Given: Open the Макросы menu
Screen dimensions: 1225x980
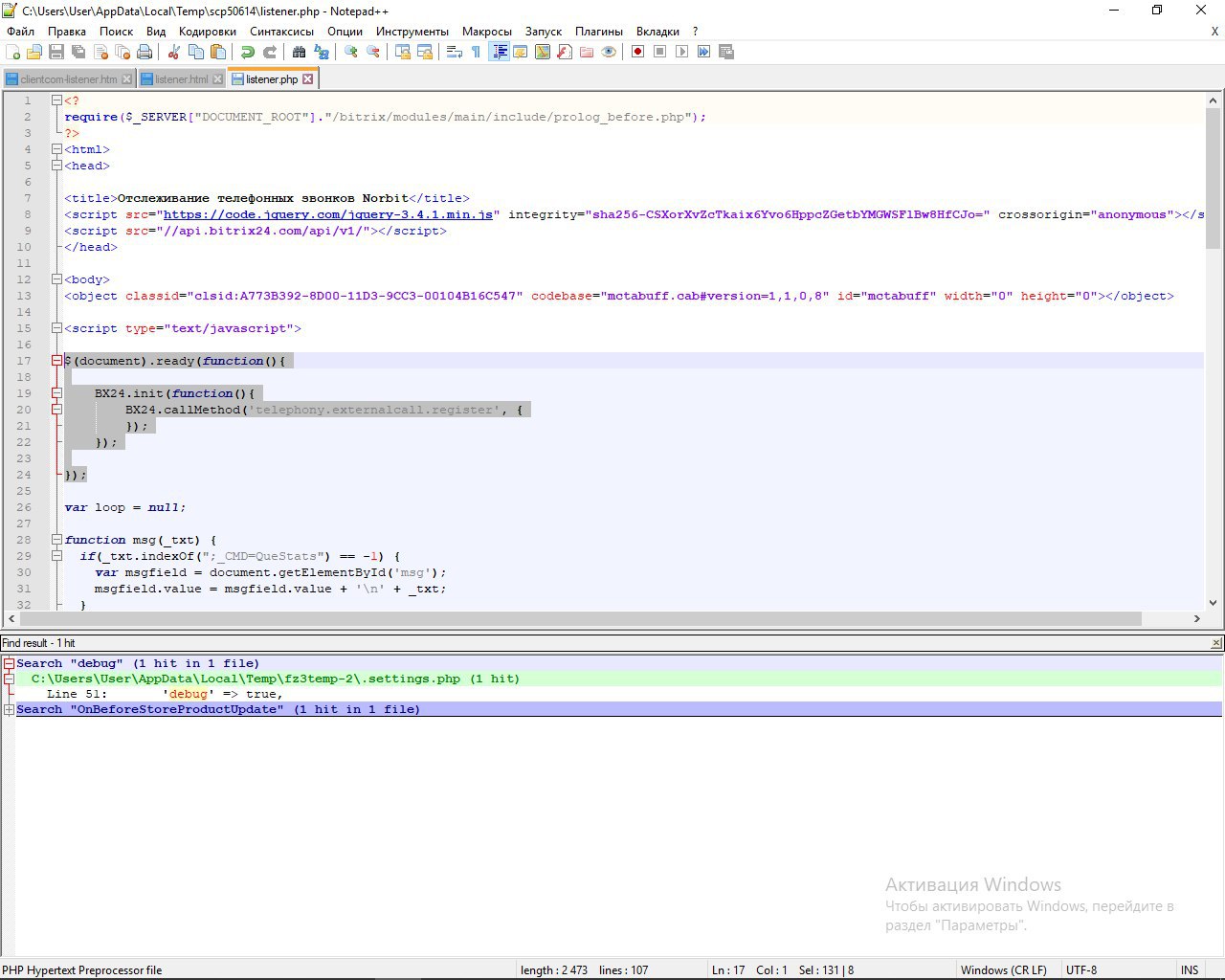Looking at the screenshot, I should pos(487,31).
